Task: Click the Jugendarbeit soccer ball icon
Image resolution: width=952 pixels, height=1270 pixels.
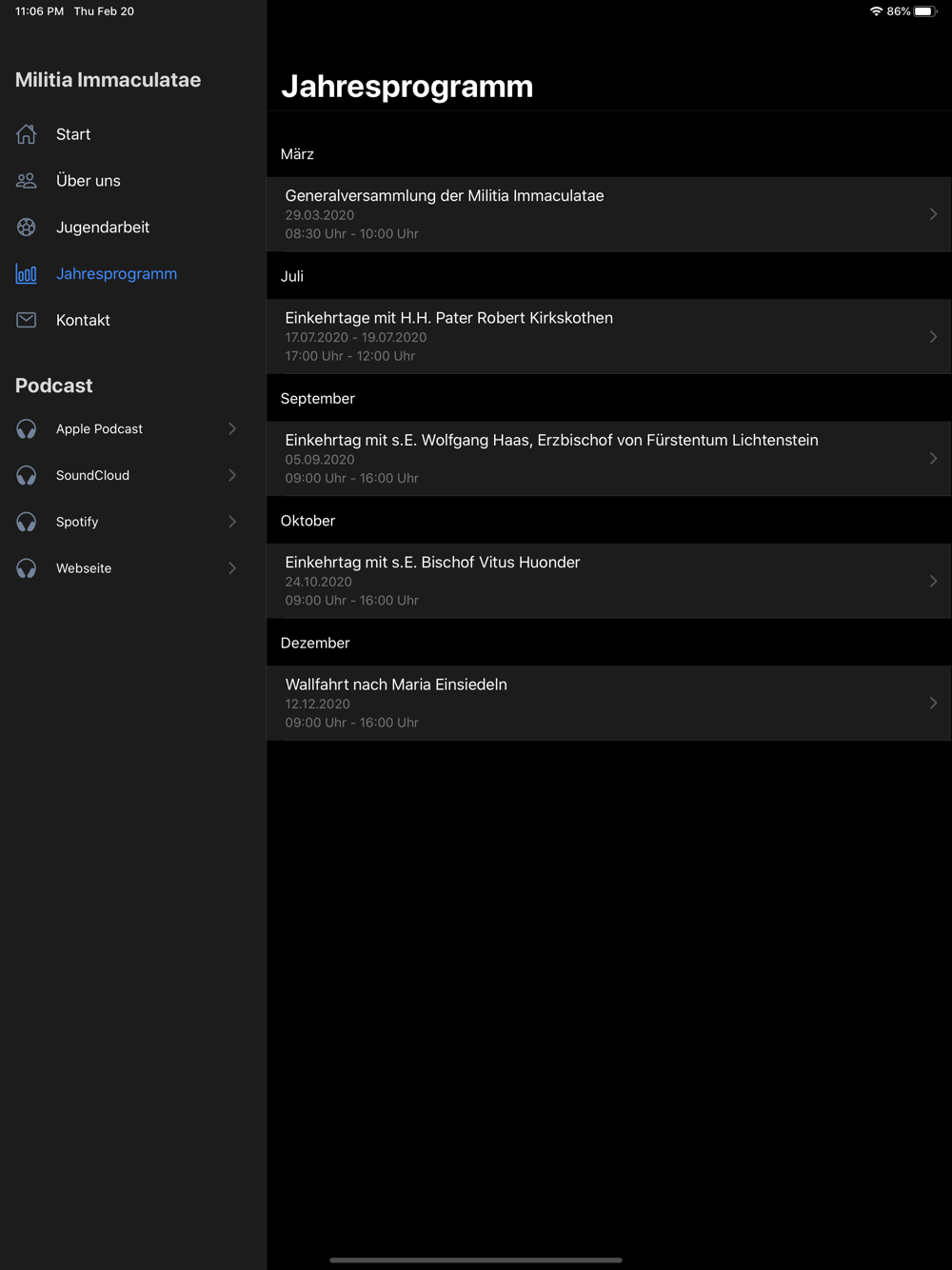Action: pos(27,228)
